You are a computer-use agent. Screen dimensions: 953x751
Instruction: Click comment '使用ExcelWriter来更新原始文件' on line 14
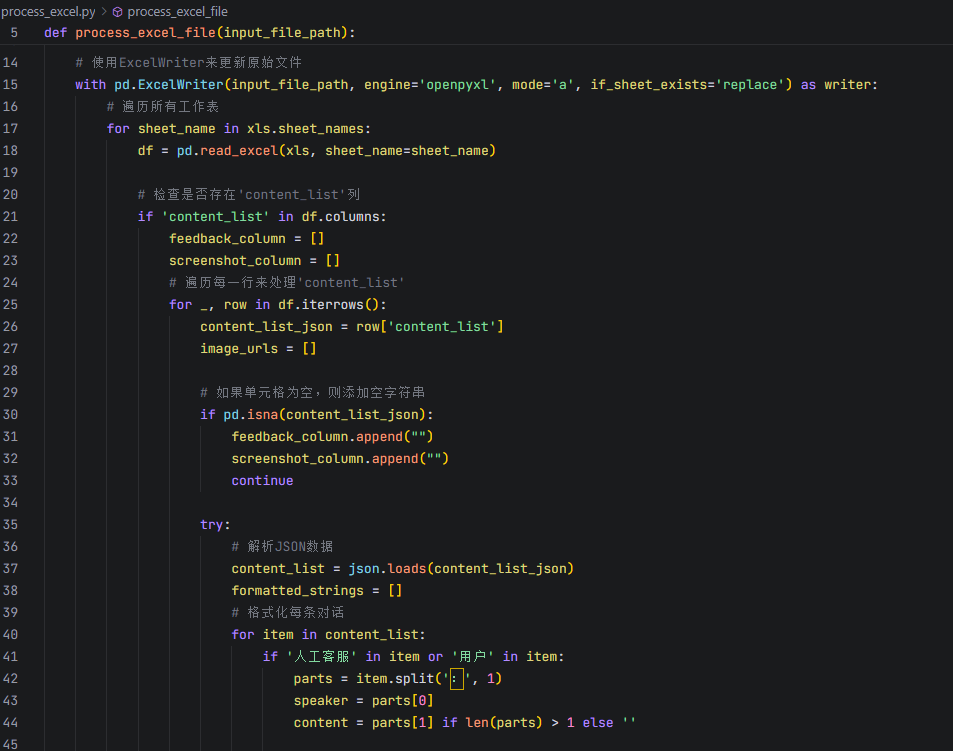[x=196, y=63]
